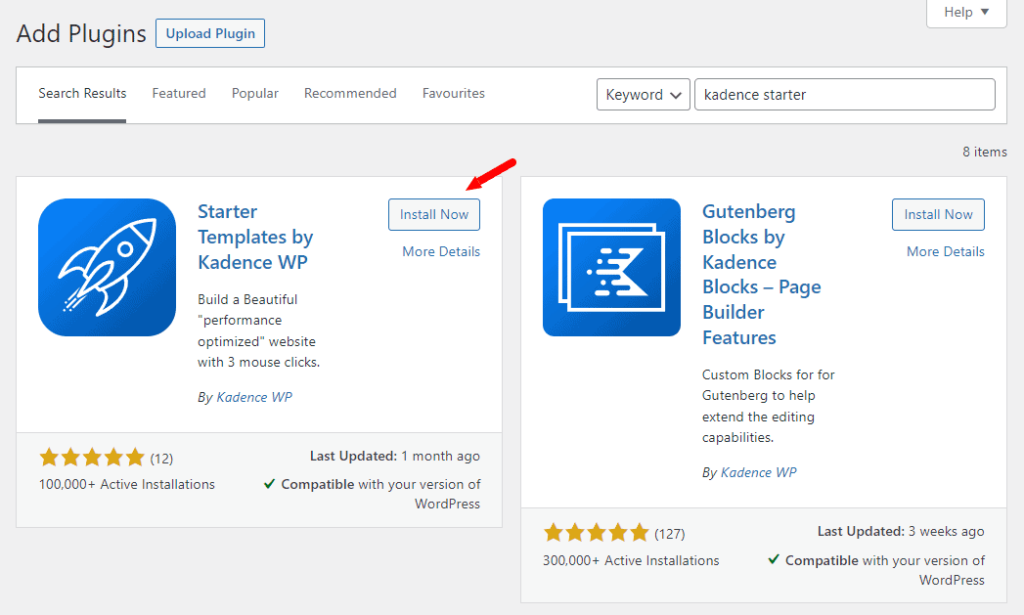
Task: Switch to the Featured tab
Action: coord(179,93)
